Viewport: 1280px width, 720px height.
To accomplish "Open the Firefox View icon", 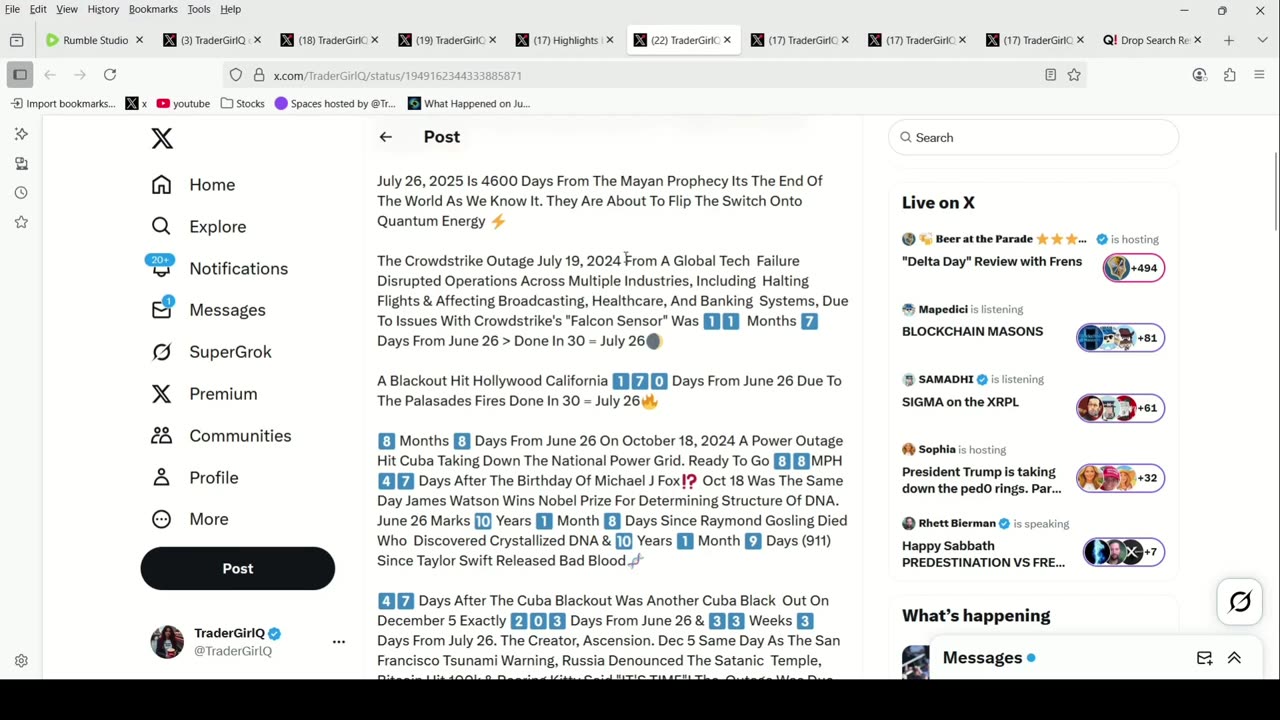I will pos(16,40).
